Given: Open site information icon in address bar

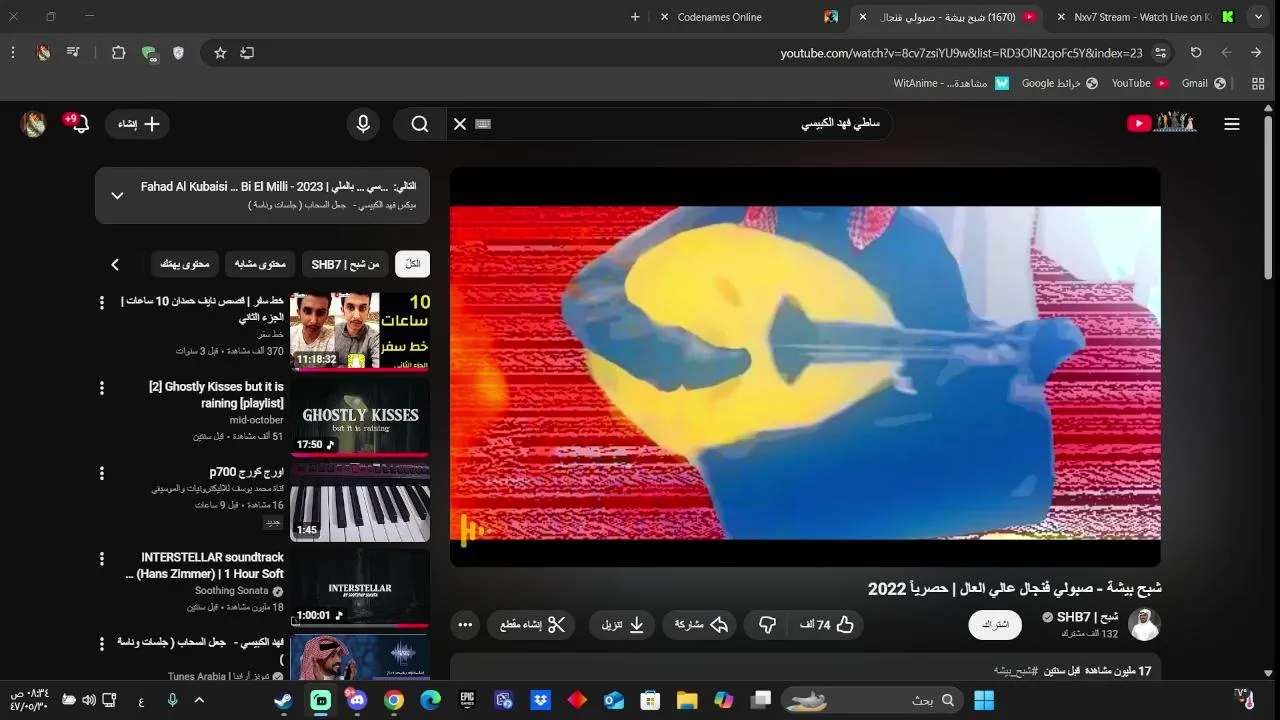Looking at the screenshot, I should 1161,53.
